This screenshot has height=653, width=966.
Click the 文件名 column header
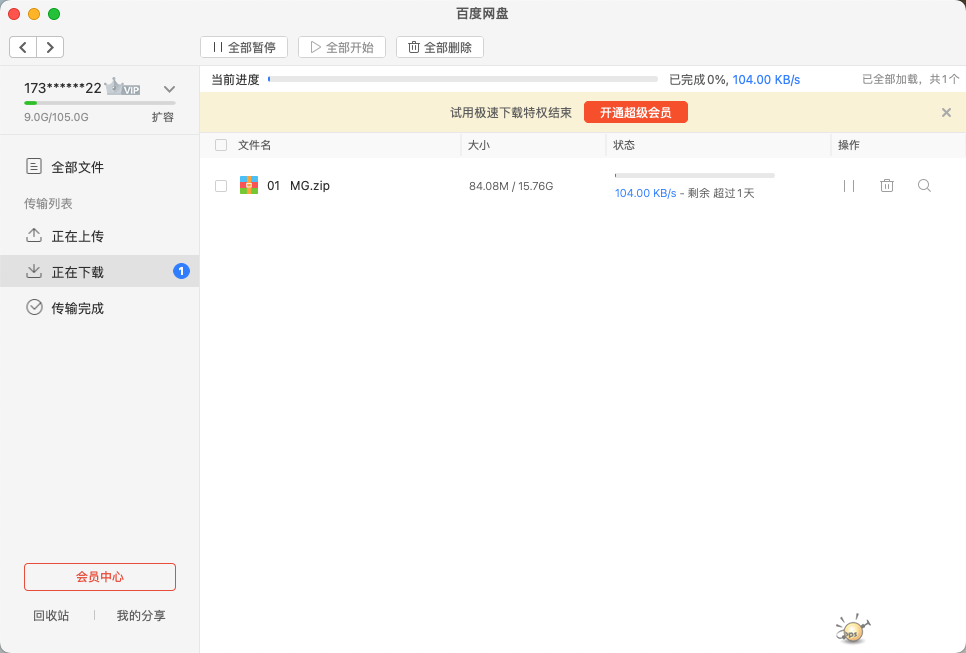(x=254, y=145)
